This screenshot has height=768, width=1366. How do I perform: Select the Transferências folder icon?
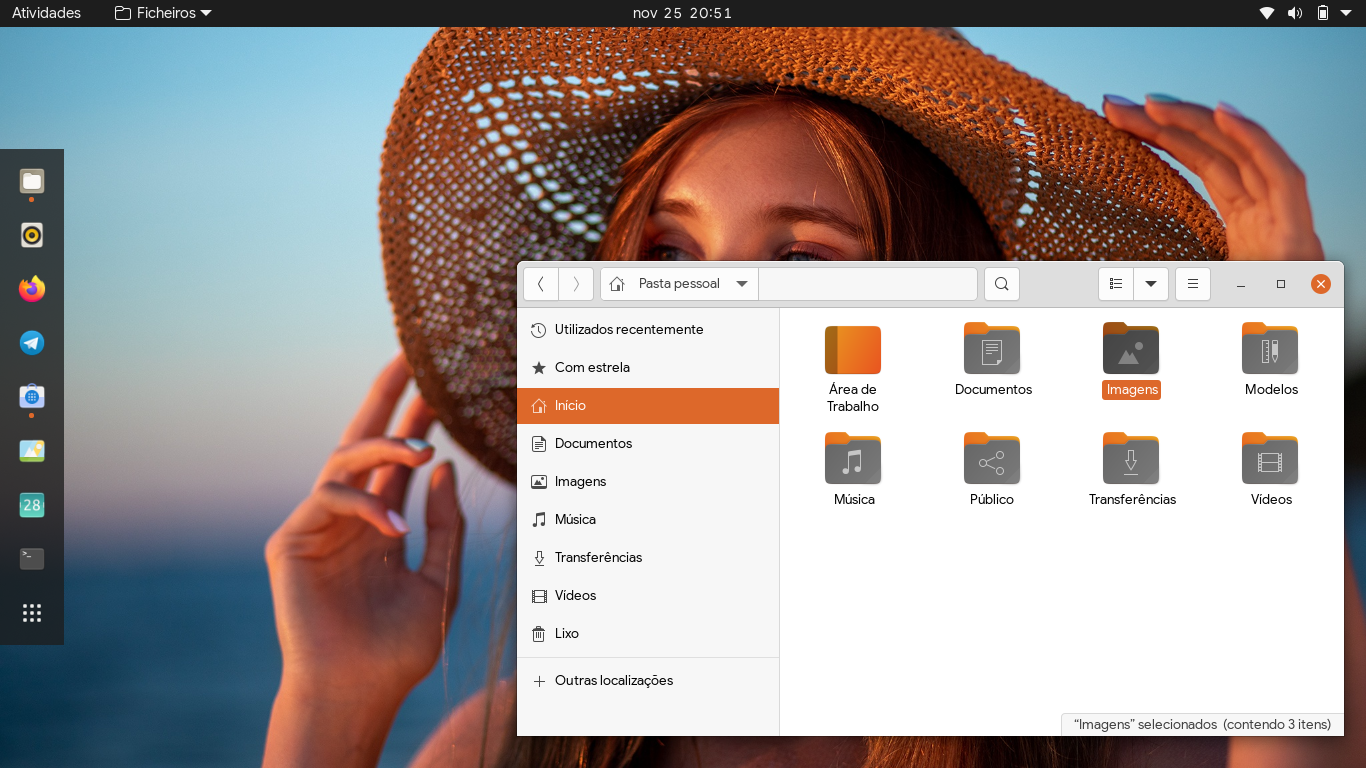click(1131, 459)
